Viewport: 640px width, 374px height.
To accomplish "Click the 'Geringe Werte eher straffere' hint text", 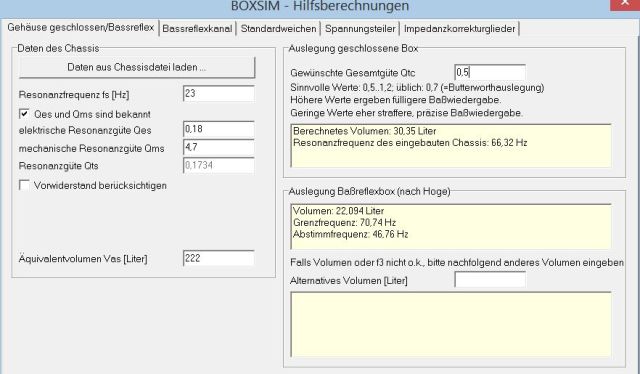I will 407,113.
